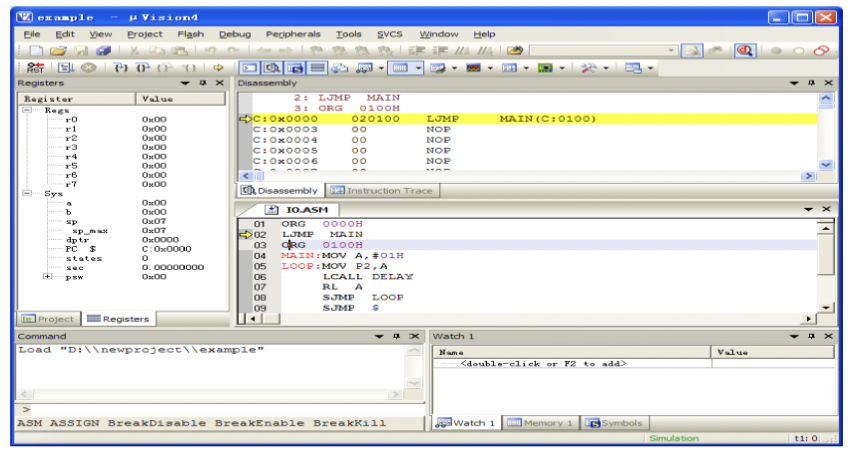Open the Toolbox hammer-and-wrench icon
The image size is (854, 456).
(588, 68)
